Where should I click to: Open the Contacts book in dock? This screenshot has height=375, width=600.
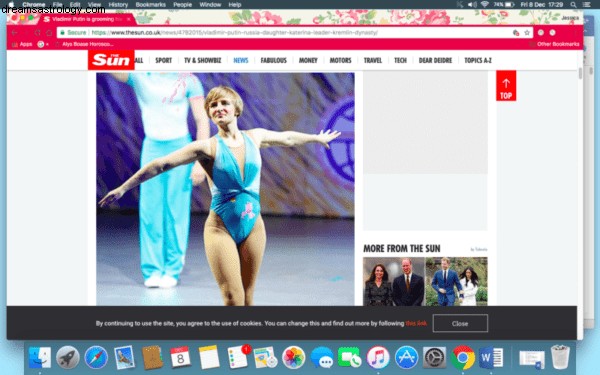pos(152,357)
